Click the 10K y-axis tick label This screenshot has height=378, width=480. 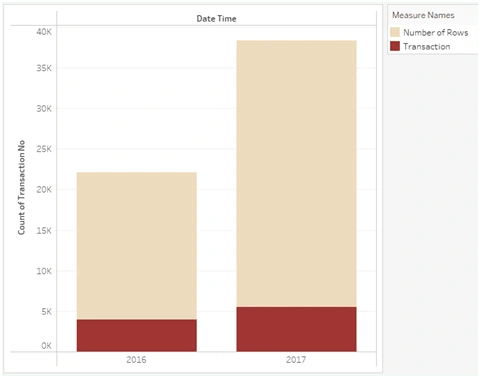(44, 271)
